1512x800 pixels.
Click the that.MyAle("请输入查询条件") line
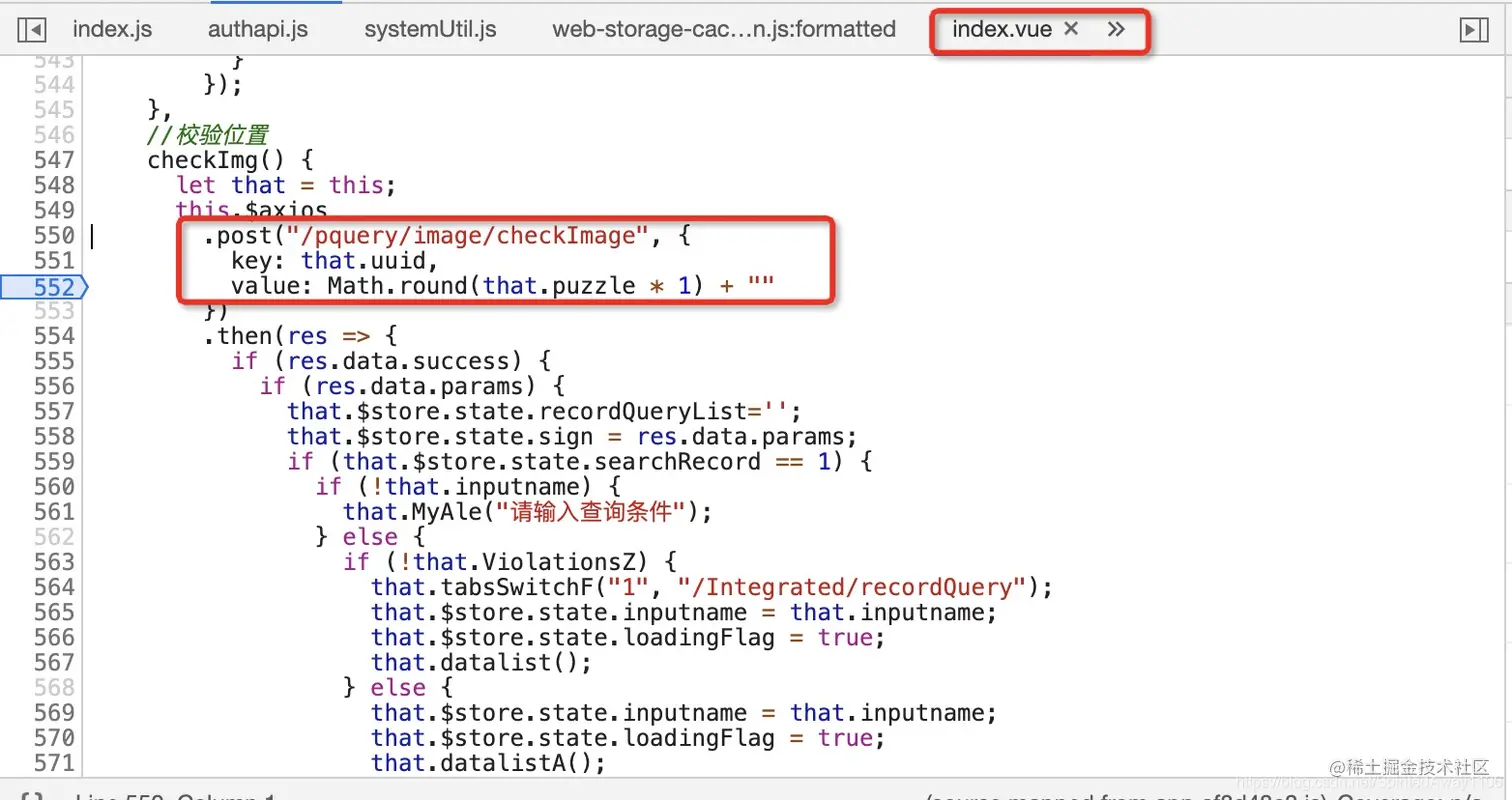pyautogui.click(x=527, y=512)
